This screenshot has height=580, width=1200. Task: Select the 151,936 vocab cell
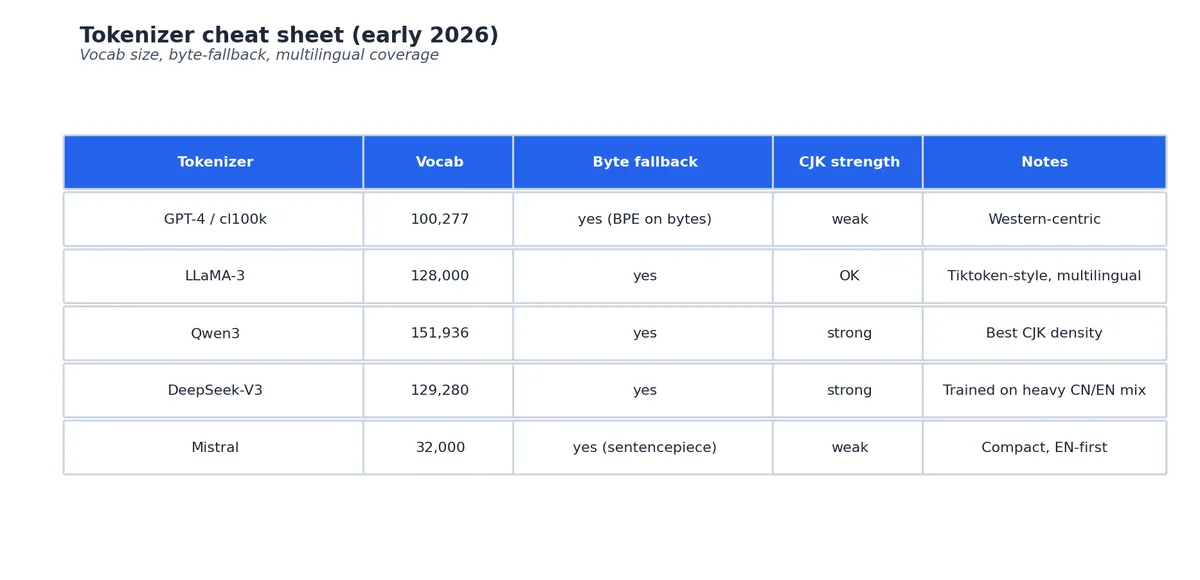pos(439,333)
